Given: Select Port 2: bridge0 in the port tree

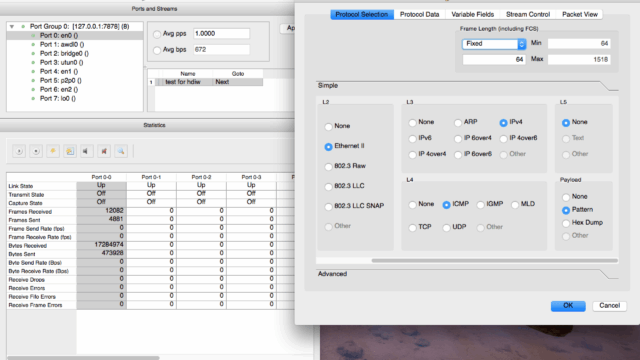Looking at the screenshot, I should [x=64, y=53].
